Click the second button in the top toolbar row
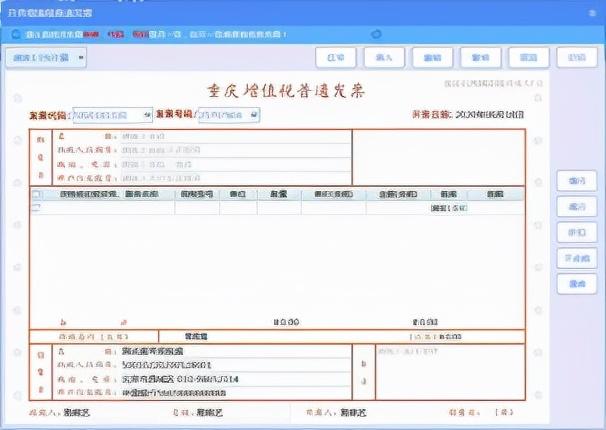Screen dimensions: 606x430 [x=385, y=58]
